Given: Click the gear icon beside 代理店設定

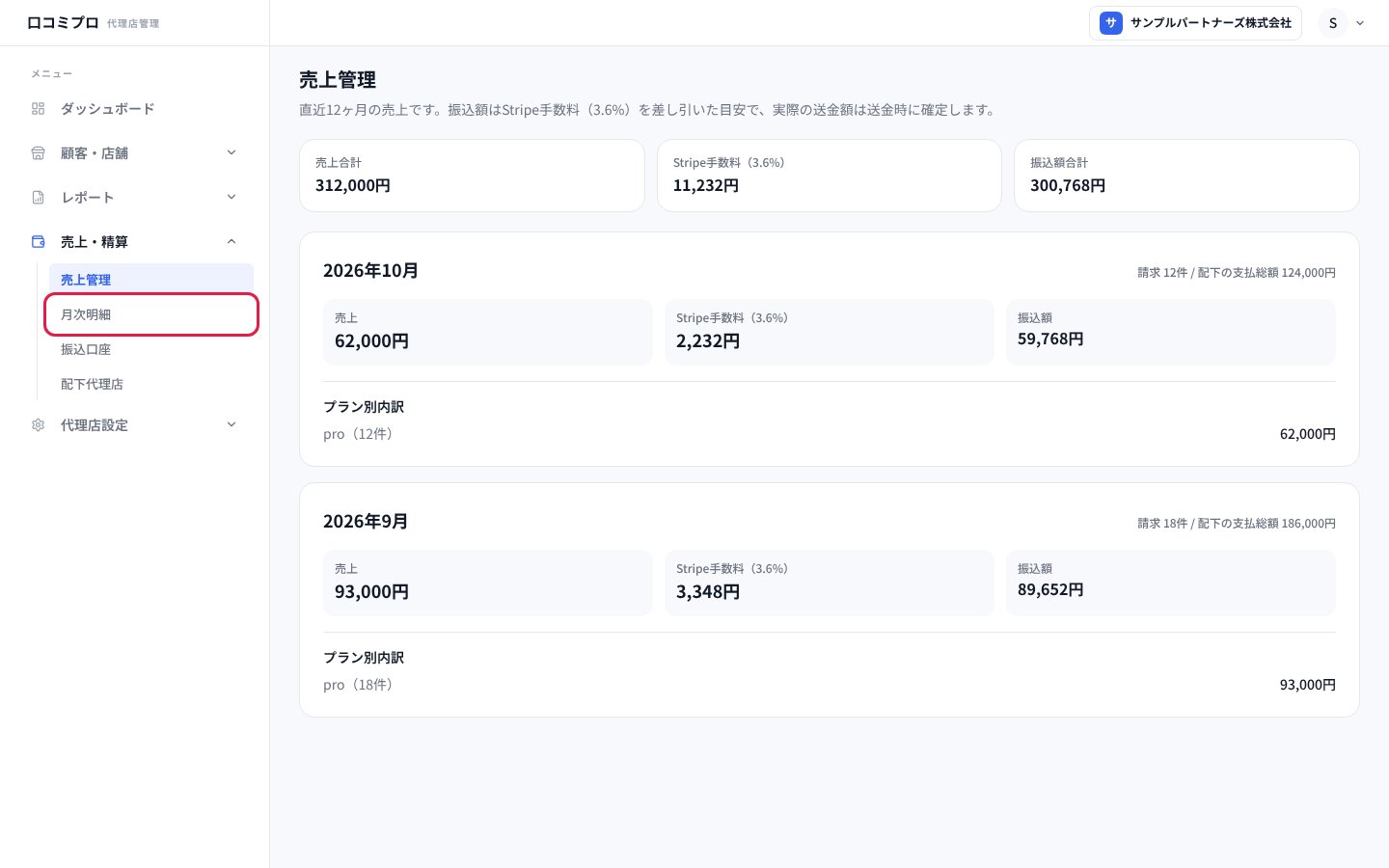Looking at the screenshot, I should [x=39, y=425].
